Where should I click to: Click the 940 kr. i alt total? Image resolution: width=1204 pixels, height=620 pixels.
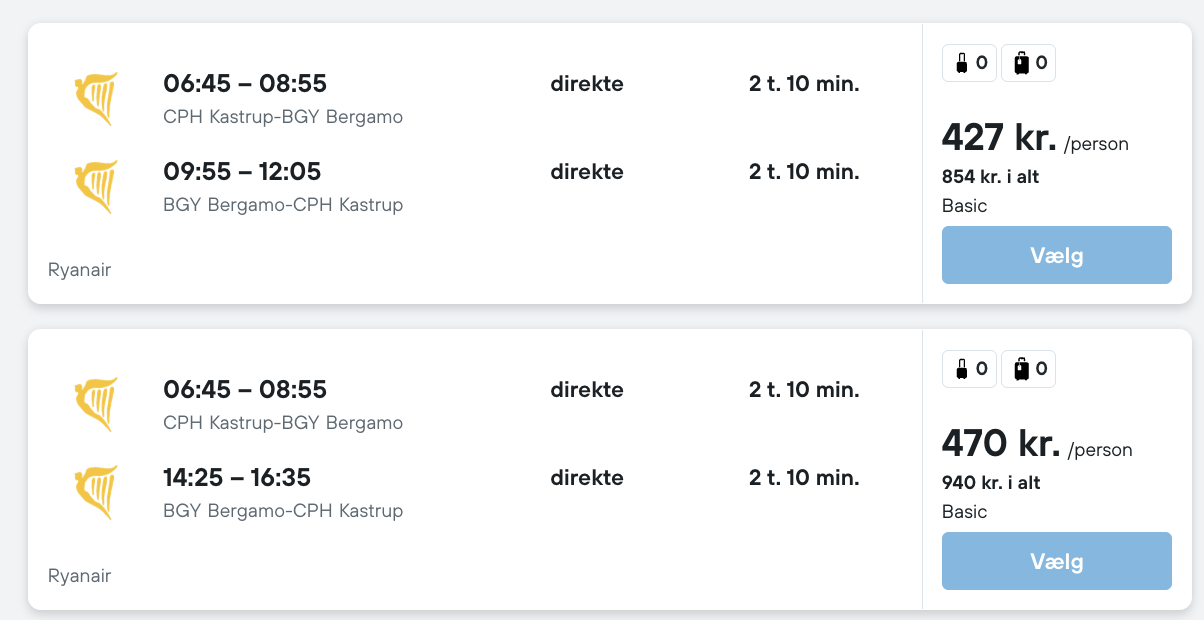991,483
